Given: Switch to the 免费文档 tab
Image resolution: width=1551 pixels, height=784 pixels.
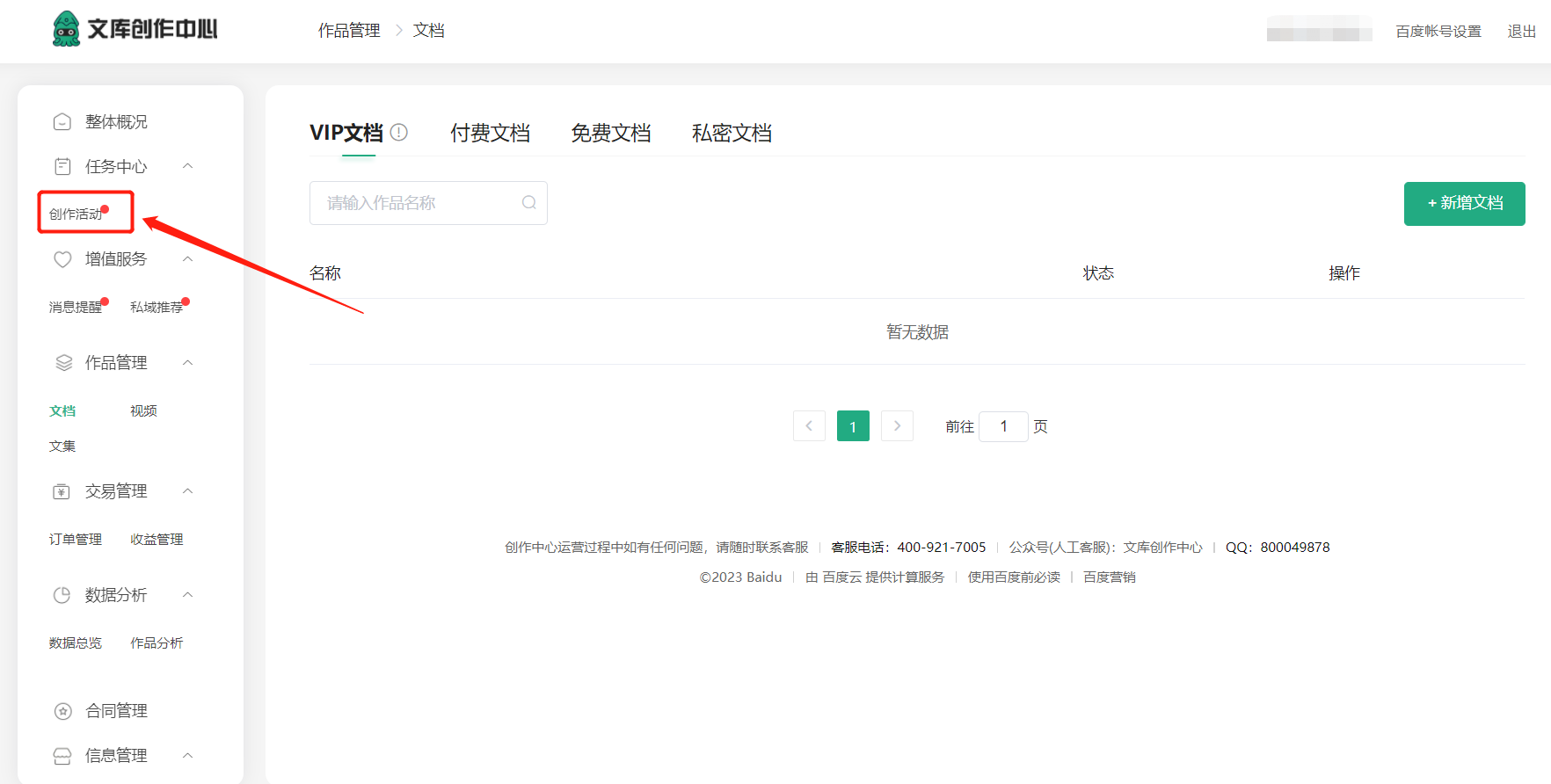Looking at the screenshot, I should pos(610,133).
